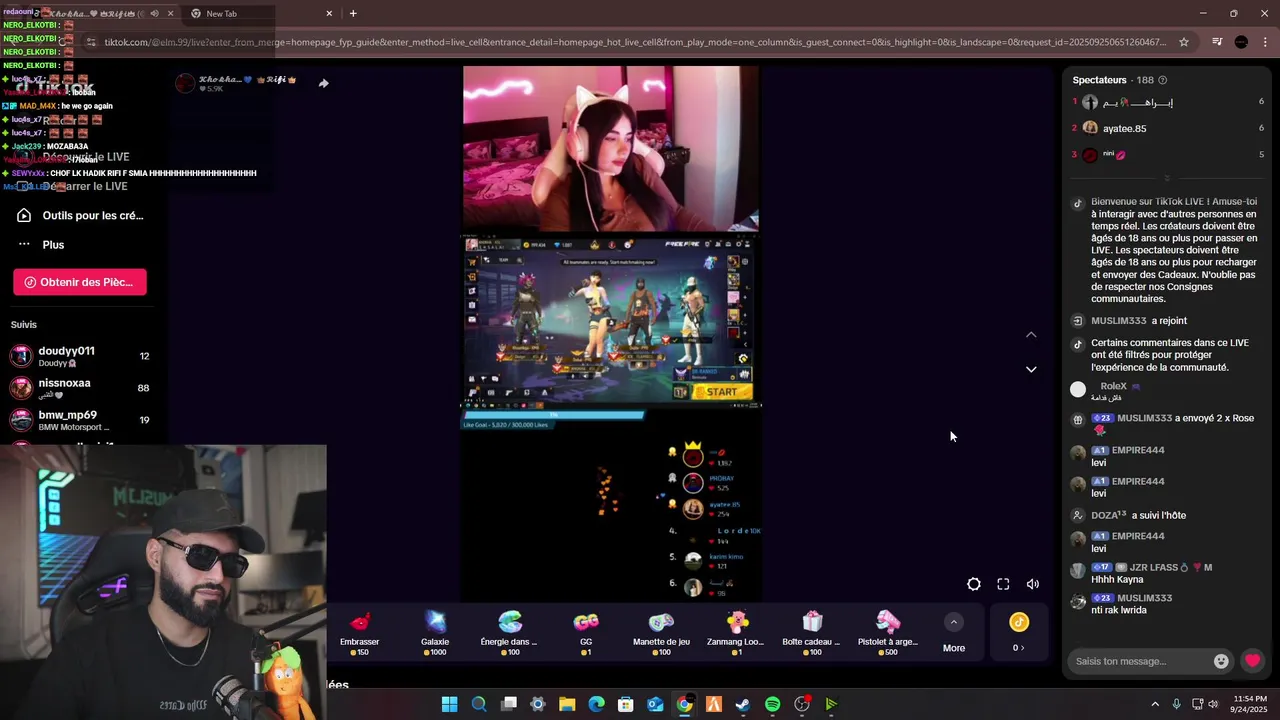This screenshot has height=720, width=1280.
Task: Mute the live stream volume
Action: coord(1033,584)
